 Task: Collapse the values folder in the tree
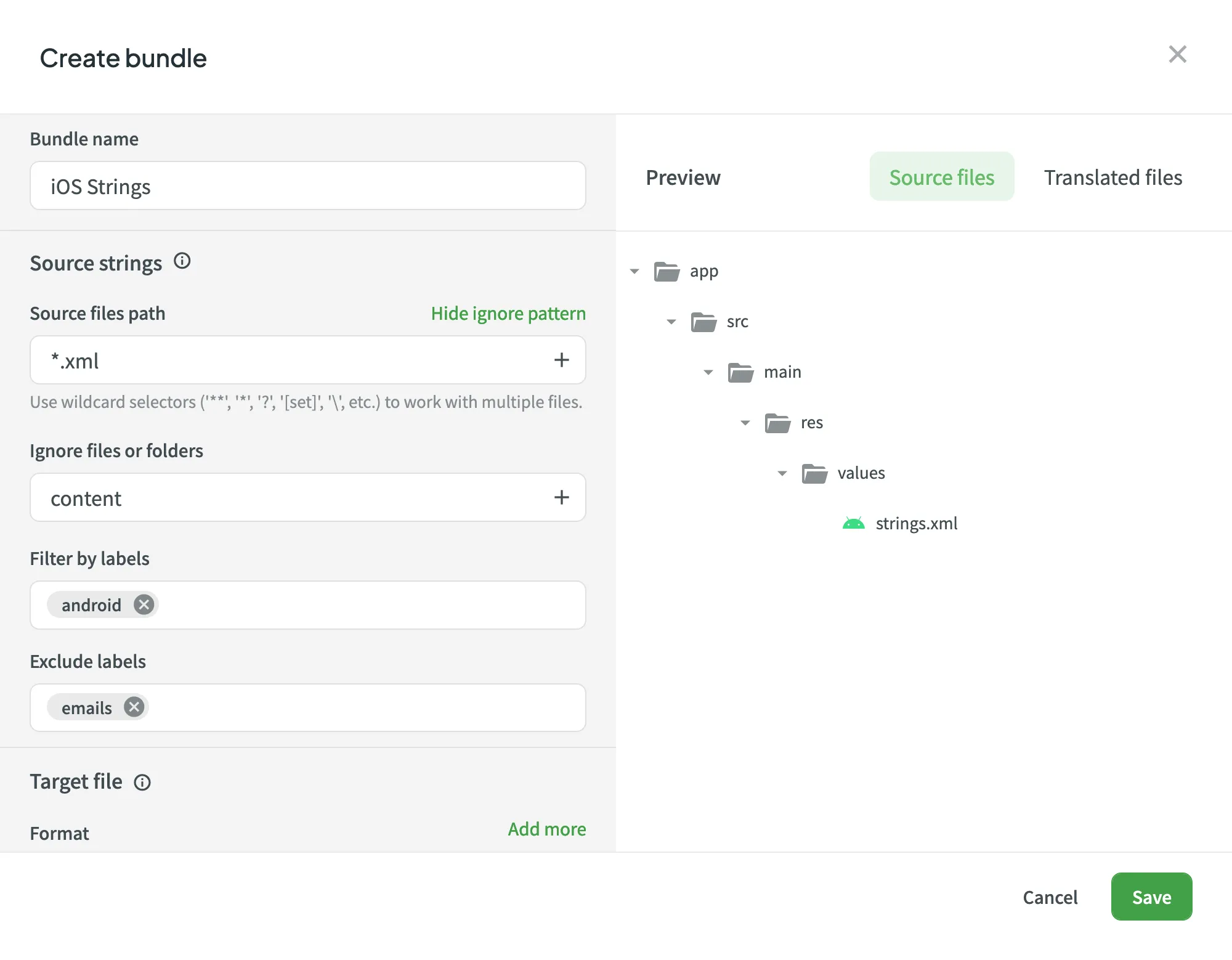click(782, 473)
